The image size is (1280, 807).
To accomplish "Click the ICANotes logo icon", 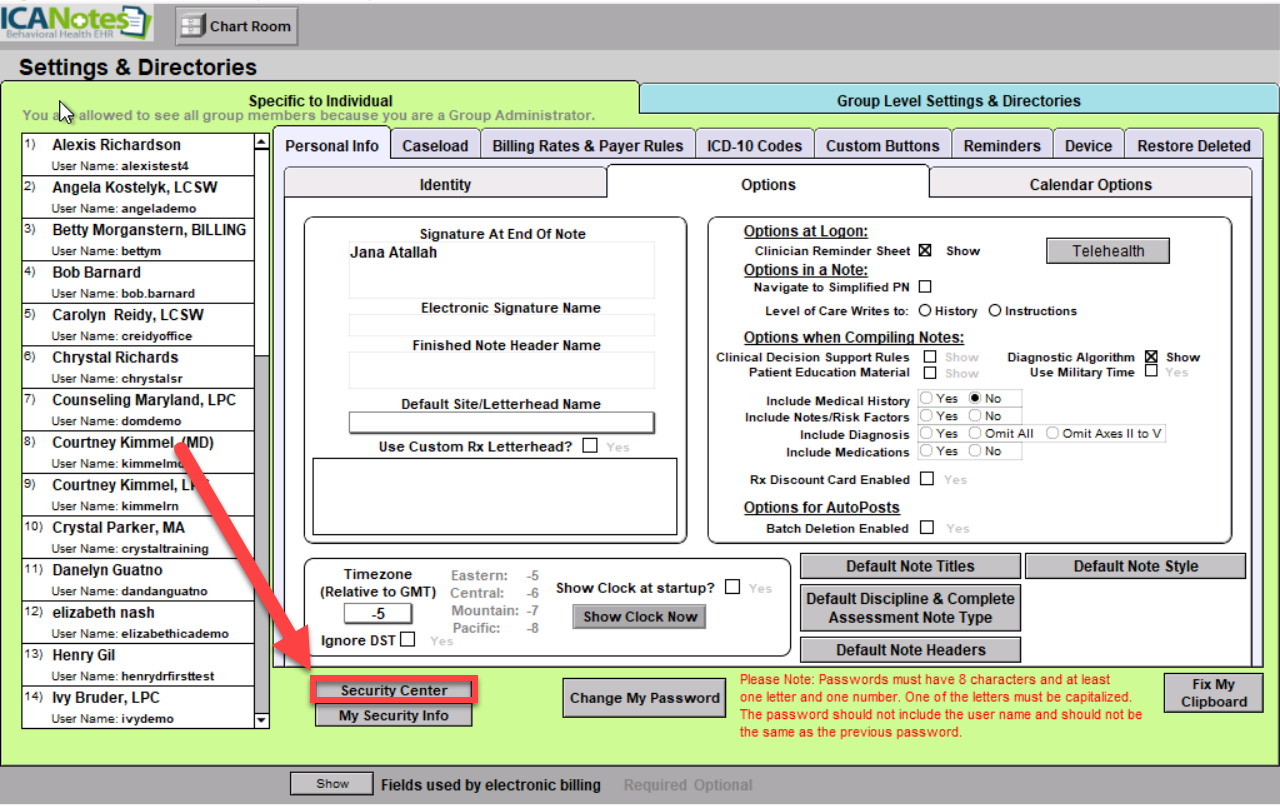I will 76,23.
